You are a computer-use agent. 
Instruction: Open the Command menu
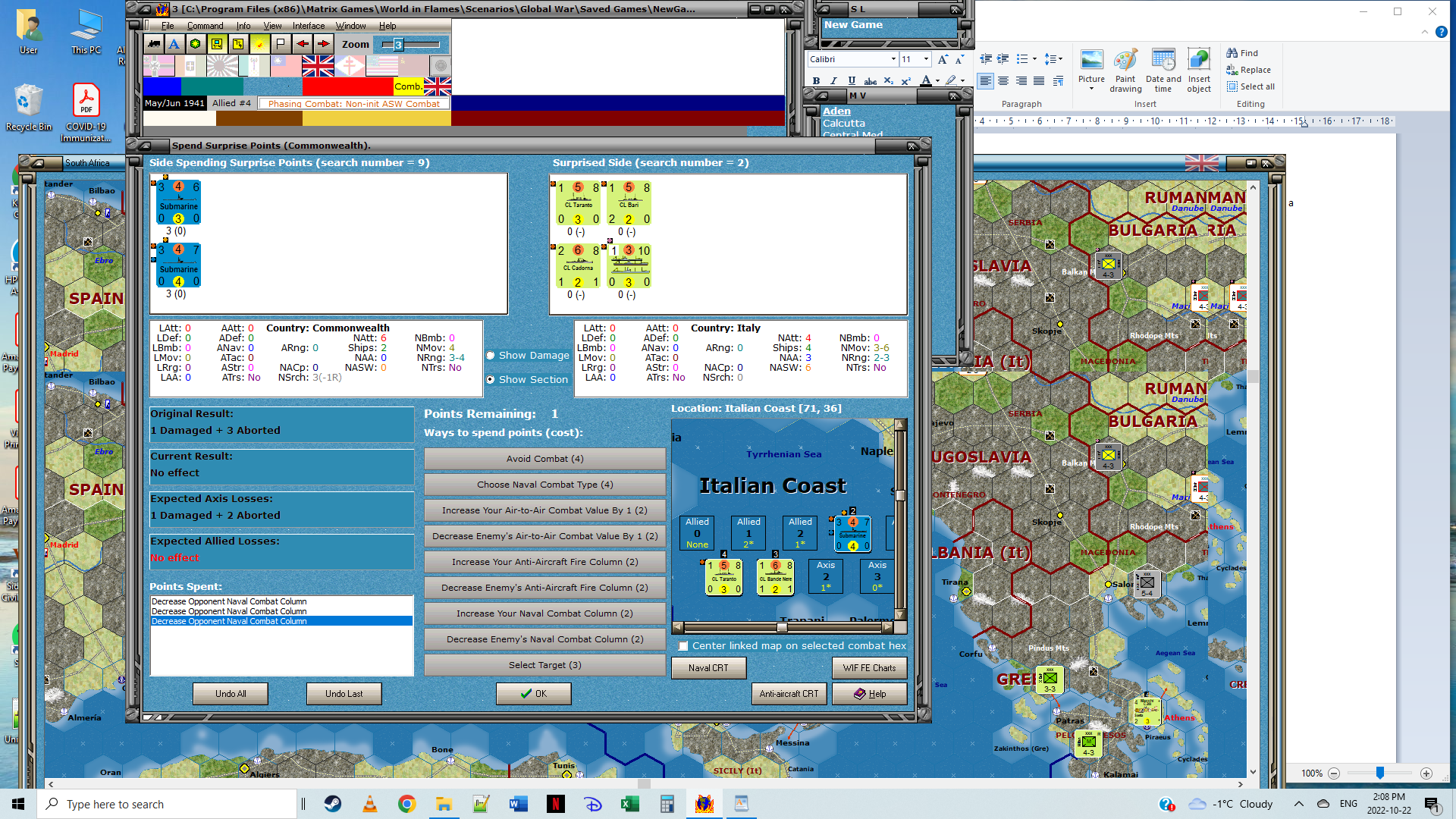pos(205,26)
